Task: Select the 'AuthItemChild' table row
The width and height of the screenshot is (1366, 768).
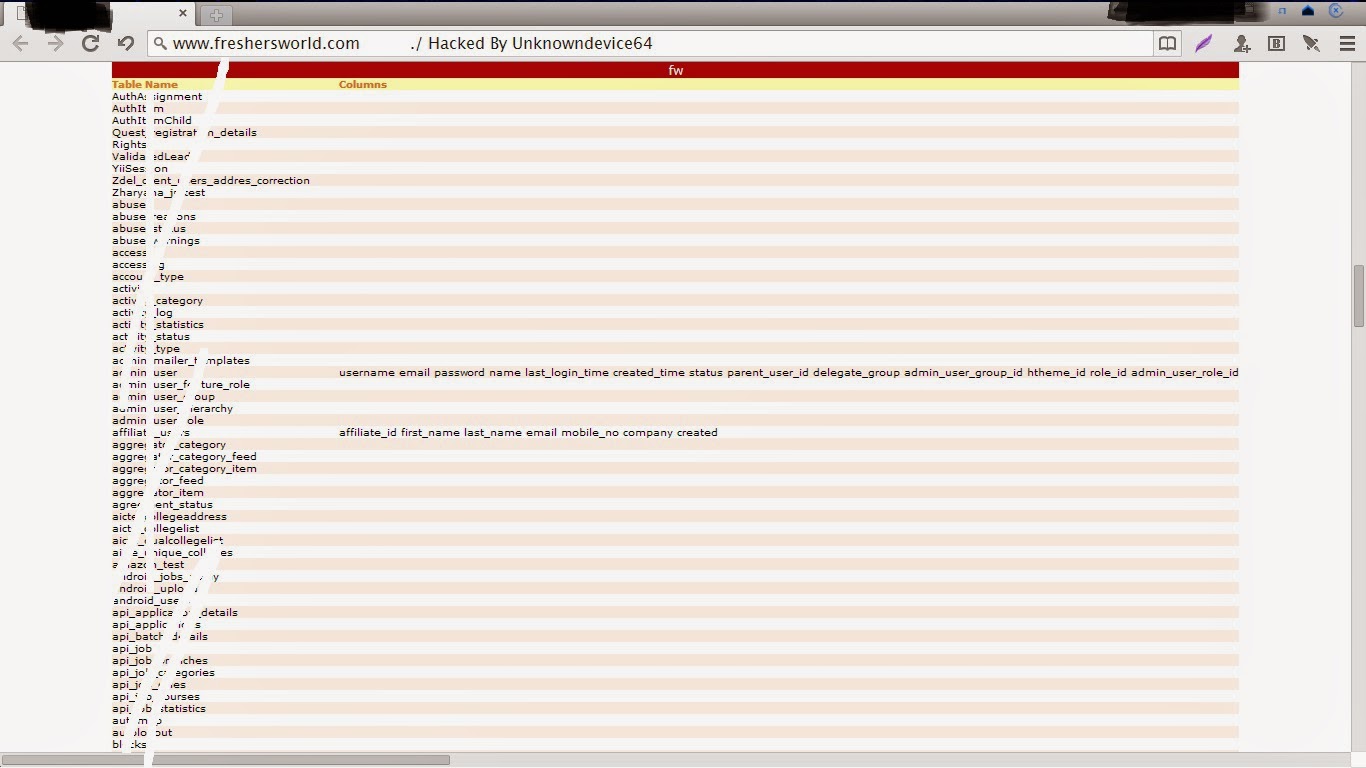Action: pyautogui.click(x=675, y=121)
